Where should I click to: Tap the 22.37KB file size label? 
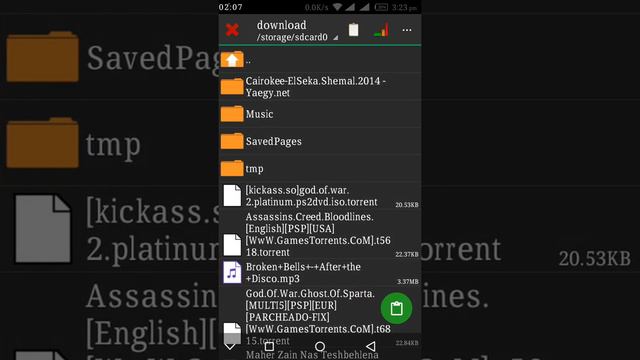click(407, 254)
